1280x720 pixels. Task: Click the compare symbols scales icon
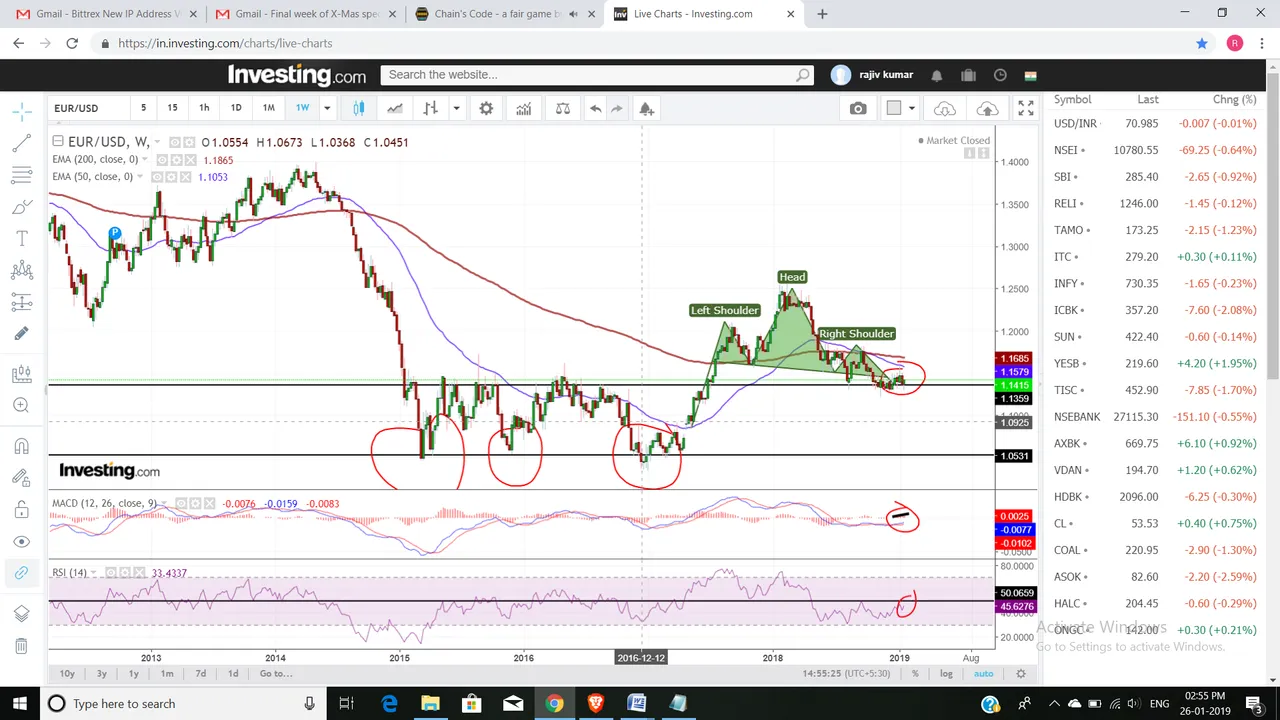[x=563, y=108]
